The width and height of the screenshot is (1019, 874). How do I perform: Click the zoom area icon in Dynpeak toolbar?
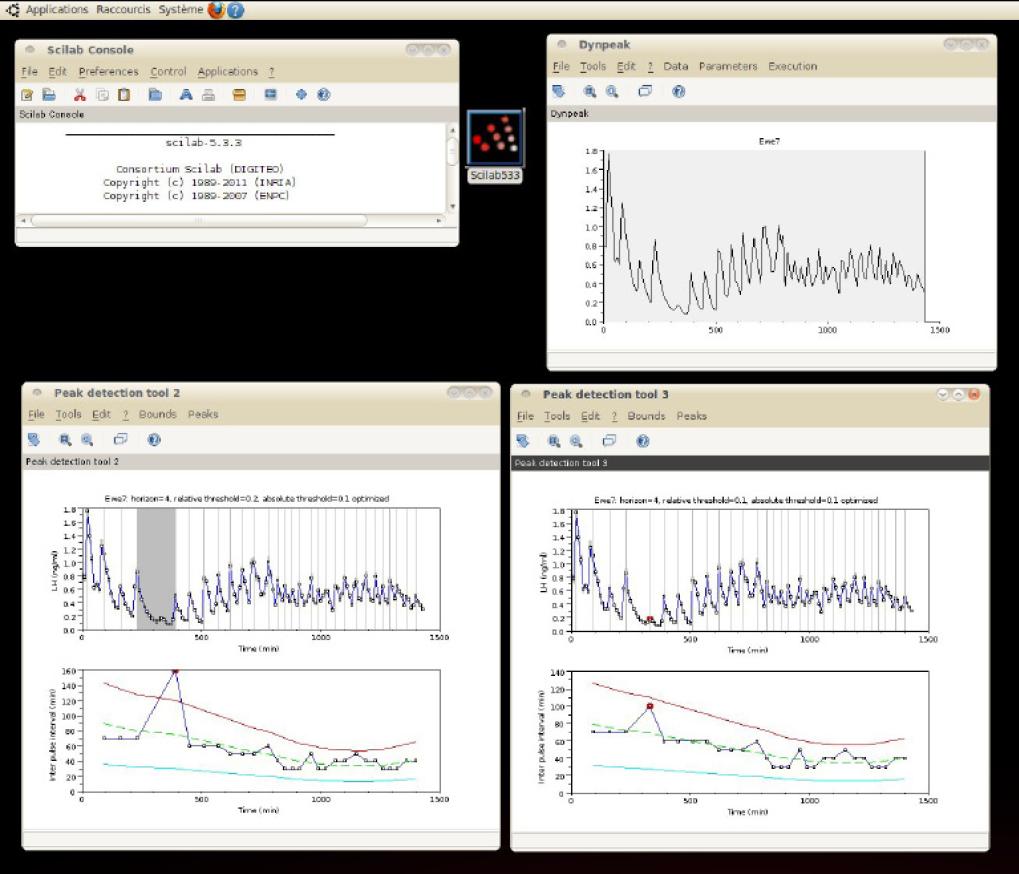click(x=589, y=92)
